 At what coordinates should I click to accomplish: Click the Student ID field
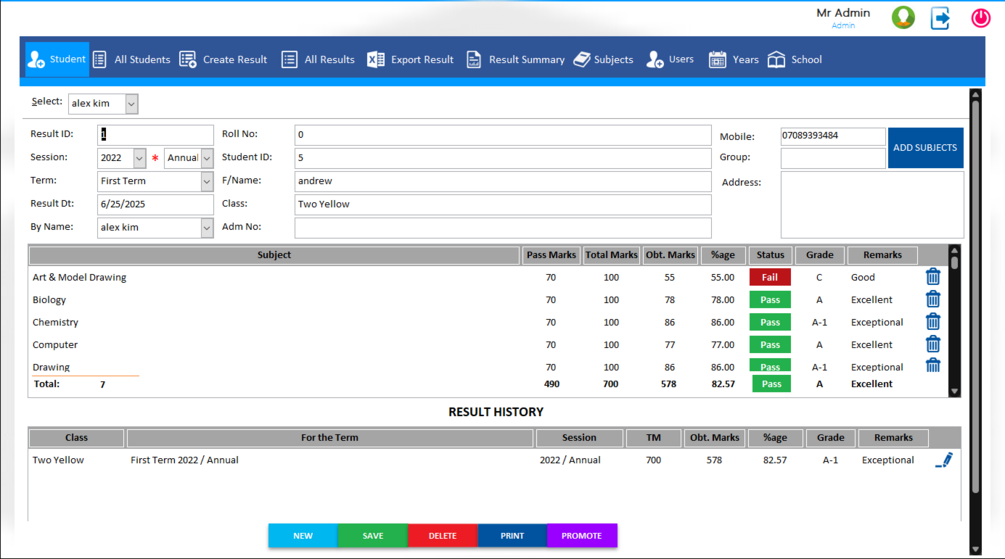point(502,158)
